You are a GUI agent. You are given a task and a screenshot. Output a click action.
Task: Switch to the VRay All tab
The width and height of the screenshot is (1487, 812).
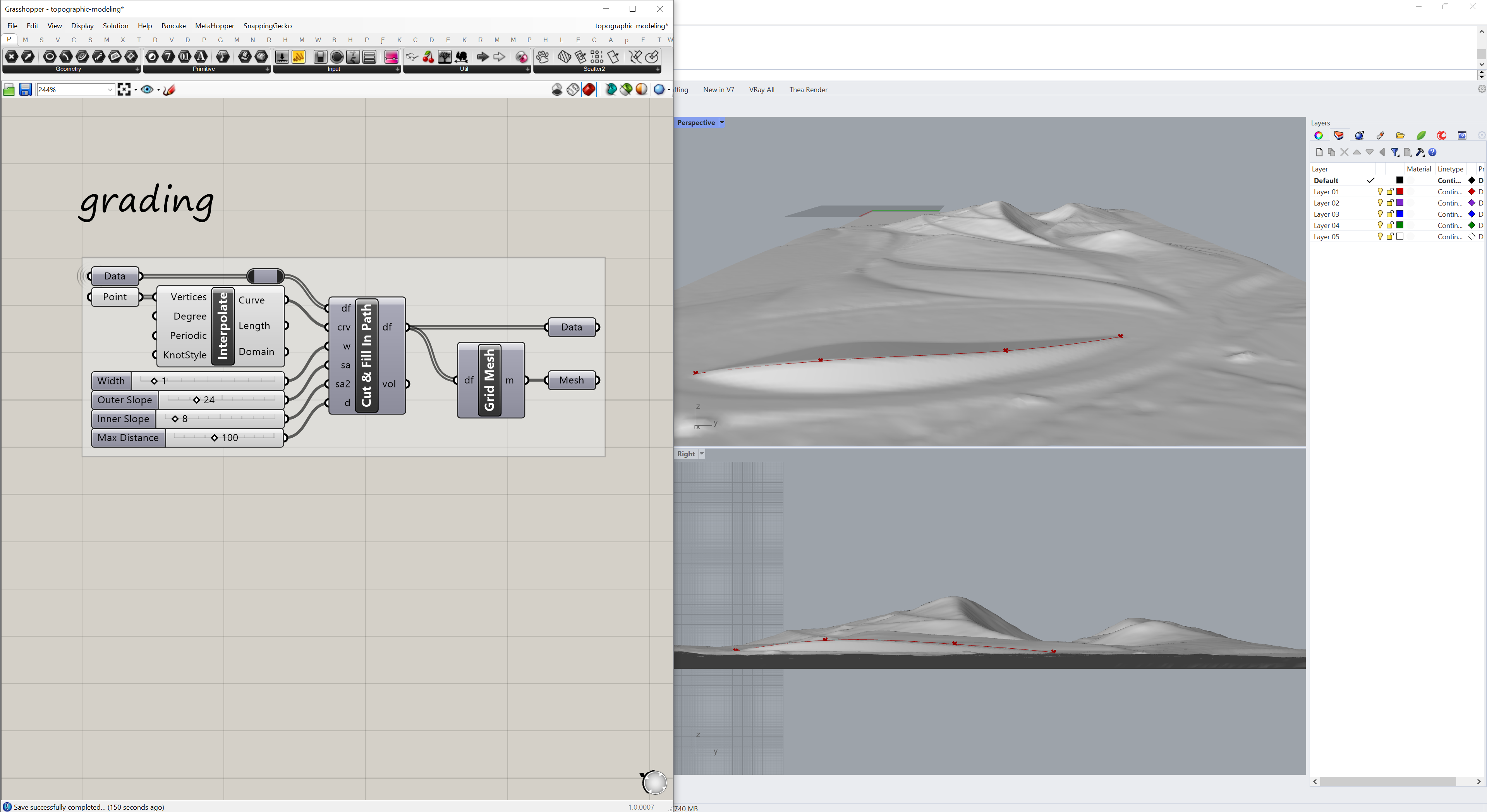click(x=761, y=89)
